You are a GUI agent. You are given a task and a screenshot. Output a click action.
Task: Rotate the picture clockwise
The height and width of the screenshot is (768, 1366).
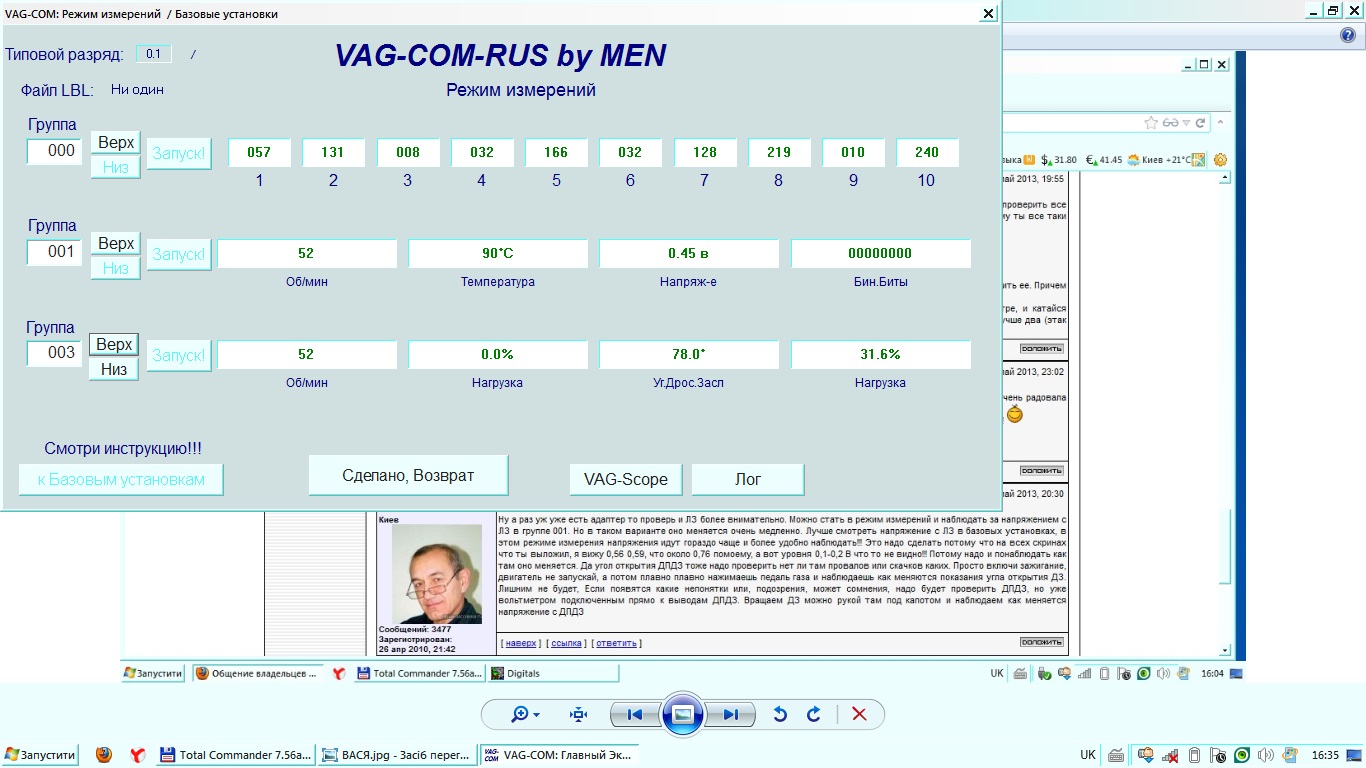[814, 714]
